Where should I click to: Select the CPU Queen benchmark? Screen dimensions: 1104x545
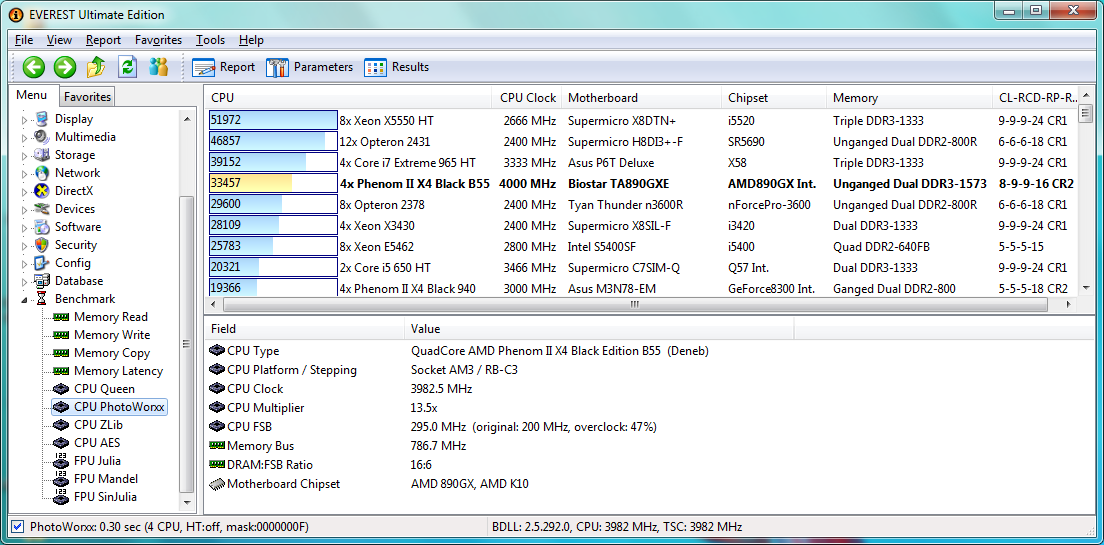point(104,389)
